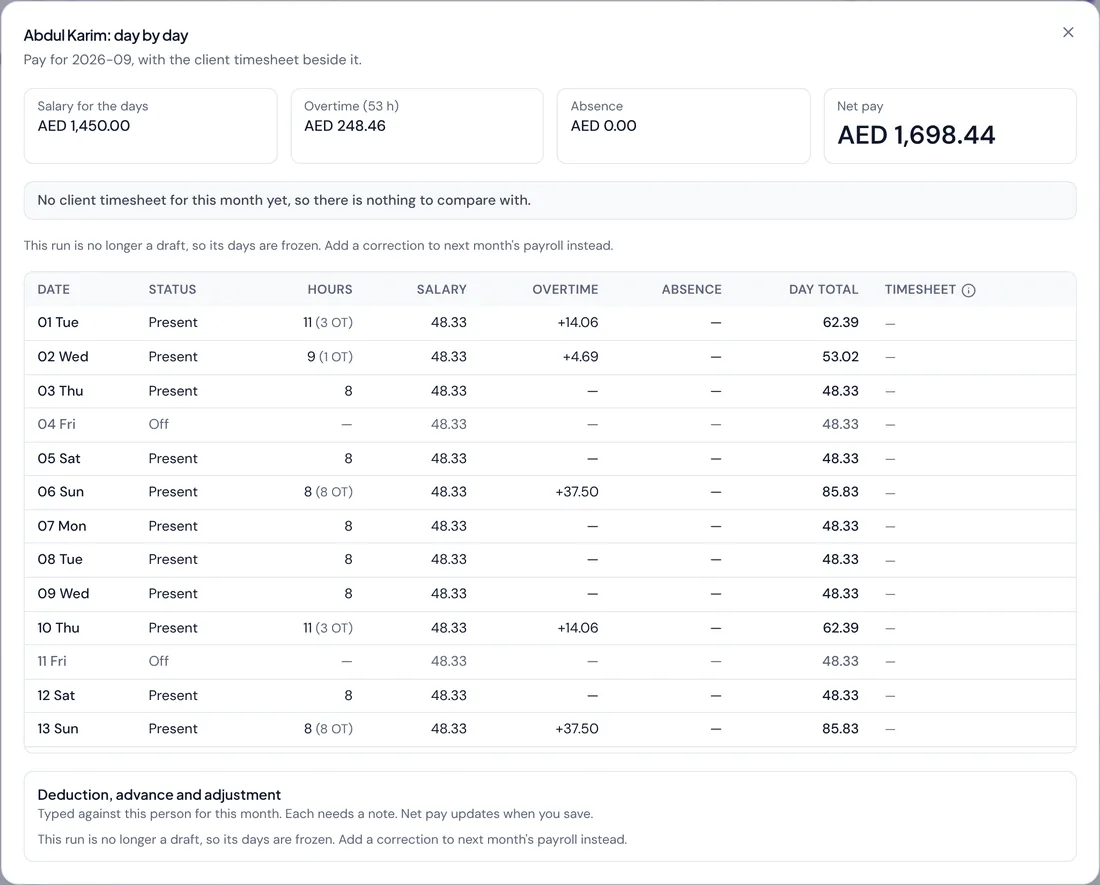Click the SALARY column header
The width and height of the screenshot is (1100, 885).
click(x=441, y=290)
